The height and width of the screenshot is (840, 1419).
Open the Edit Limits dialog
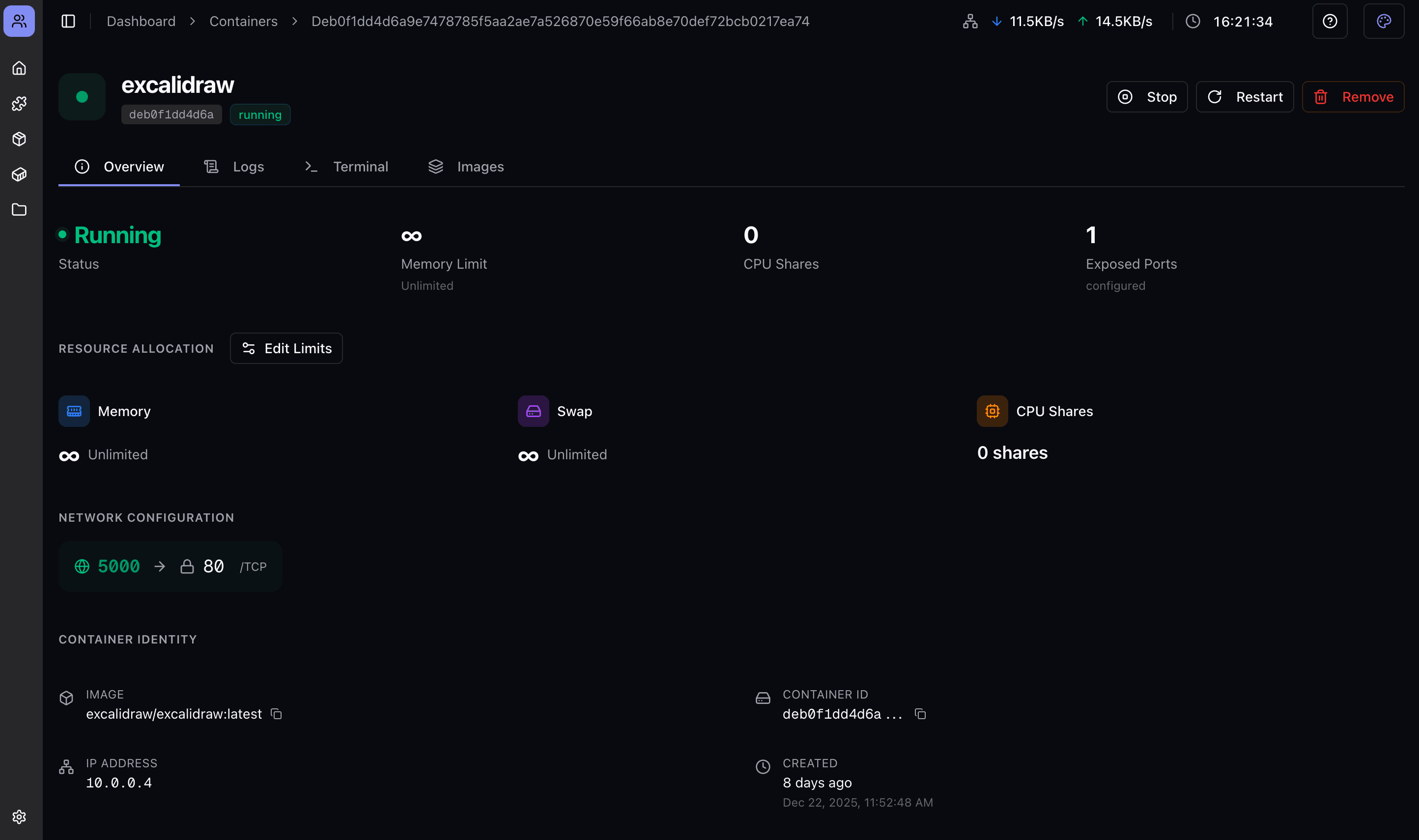click(x=286, y=348)
